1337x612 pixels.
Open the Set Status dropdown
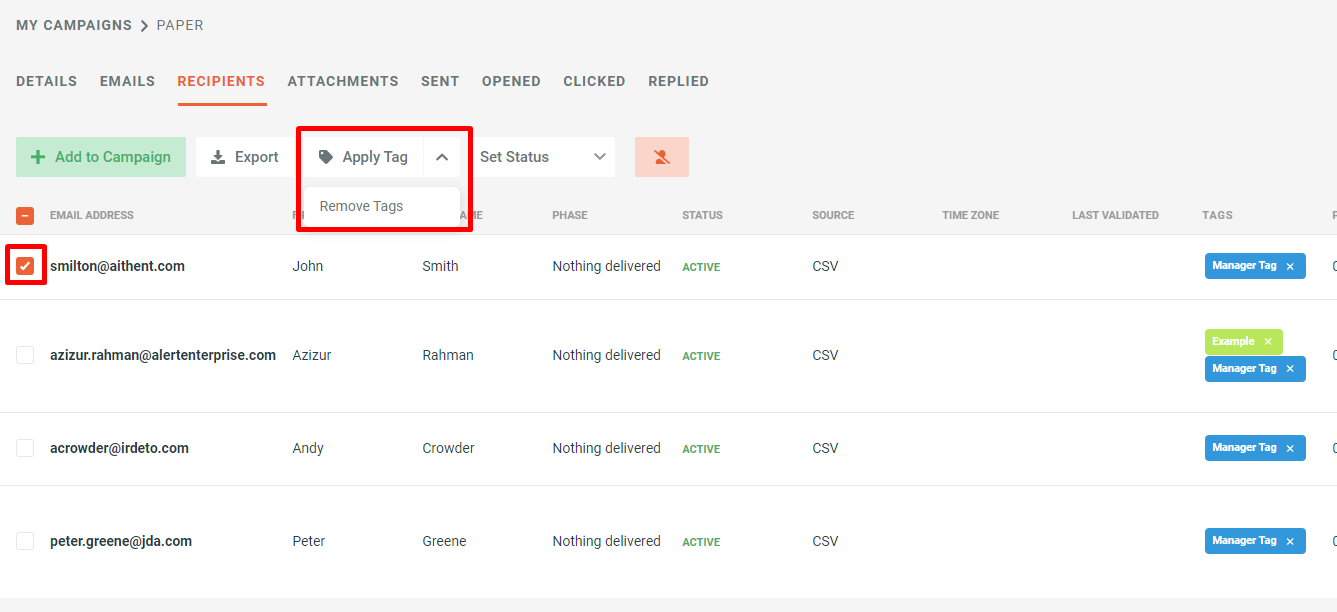click(540, 156)
